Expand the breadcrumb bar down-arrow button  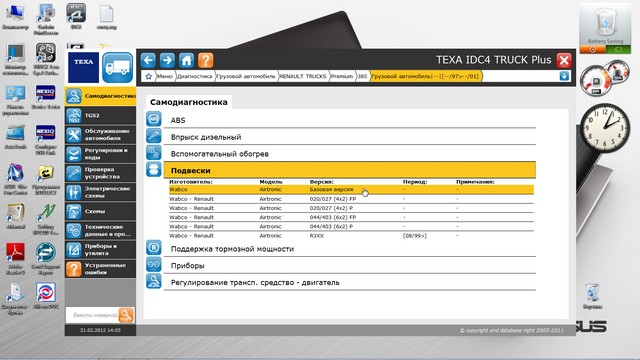point(564,76)
